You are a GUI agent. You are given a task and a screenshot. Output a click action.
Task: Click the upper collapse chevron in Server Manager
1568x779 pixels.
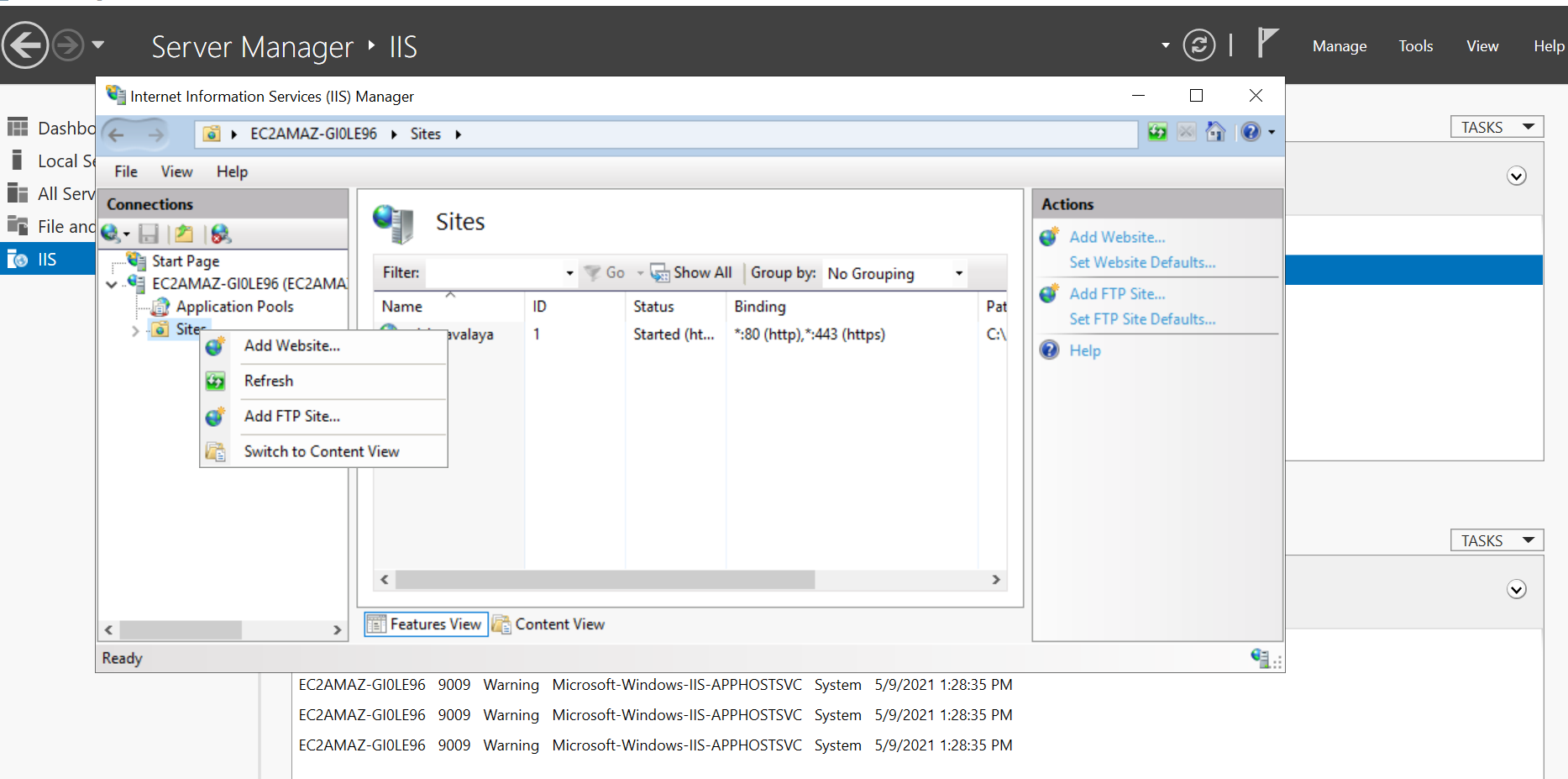pos(1516,176)
